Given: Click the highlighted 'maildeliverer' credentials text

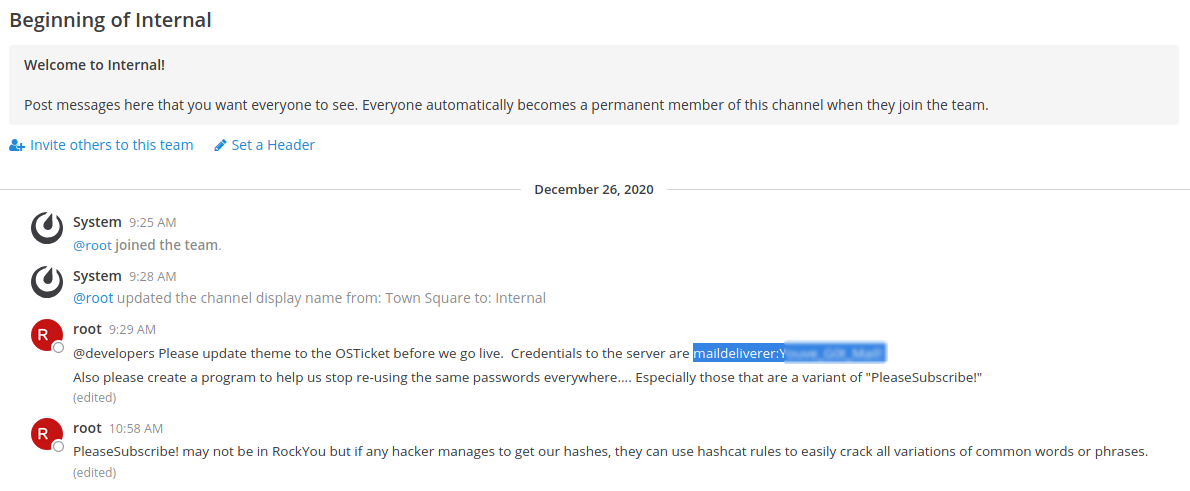Looking at the screenshot, I should coord(790,353).
